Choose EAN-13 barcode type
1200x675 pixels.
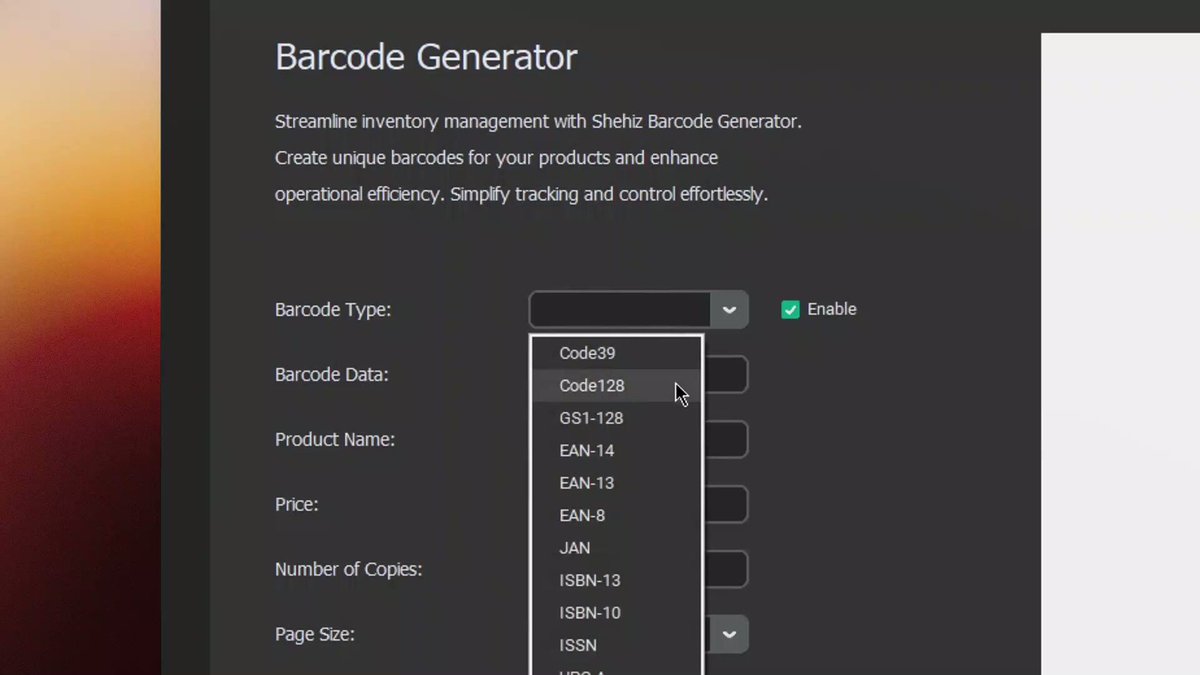pos(616,483)
